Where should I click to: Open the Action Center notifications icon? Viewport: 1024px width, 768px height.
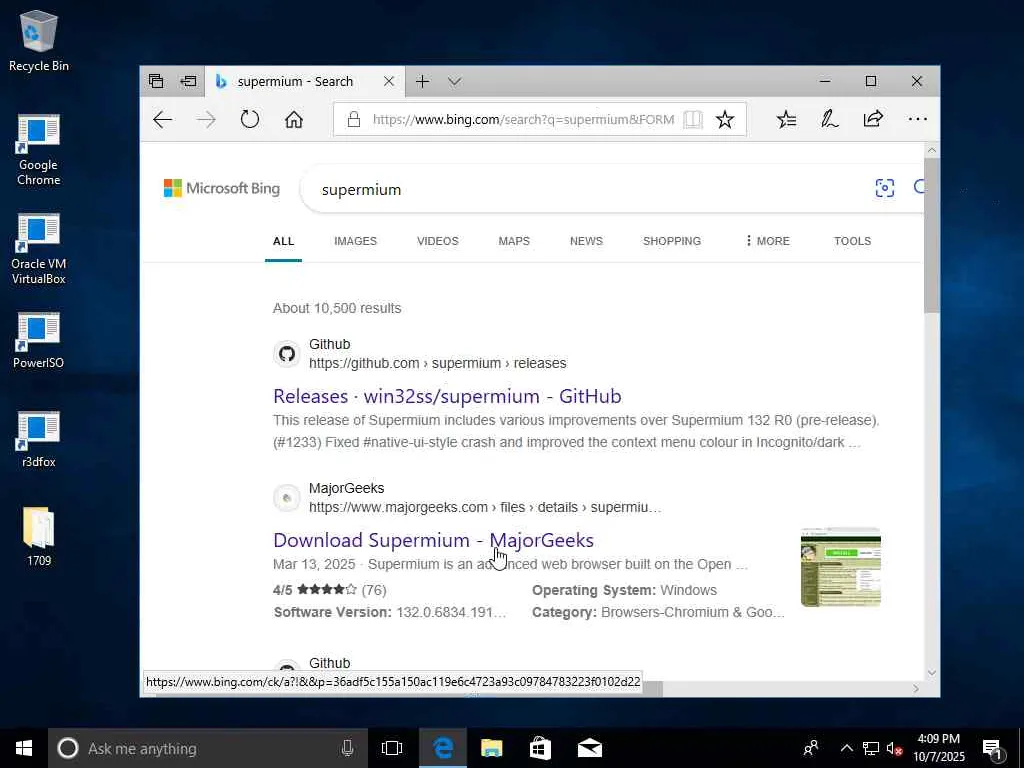pos(993,749)
